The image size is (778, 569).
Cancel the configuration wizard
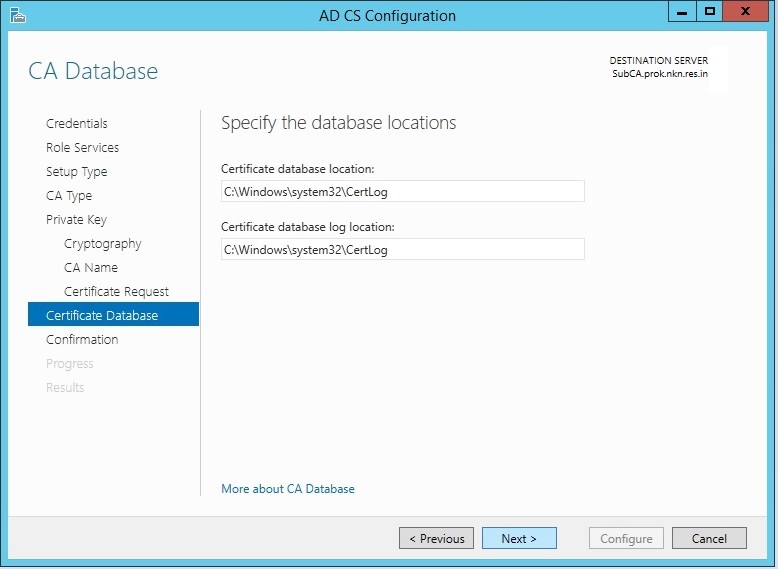pyautogui.click(x=708, y=539)
